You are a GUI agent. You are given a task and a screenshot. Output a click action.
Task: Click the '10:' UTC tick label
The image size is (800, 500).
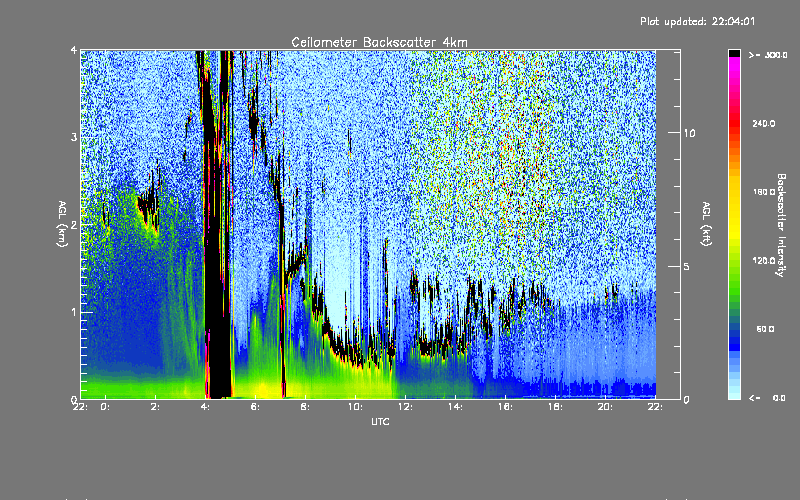pyautogui.click(x=355, y=407)
